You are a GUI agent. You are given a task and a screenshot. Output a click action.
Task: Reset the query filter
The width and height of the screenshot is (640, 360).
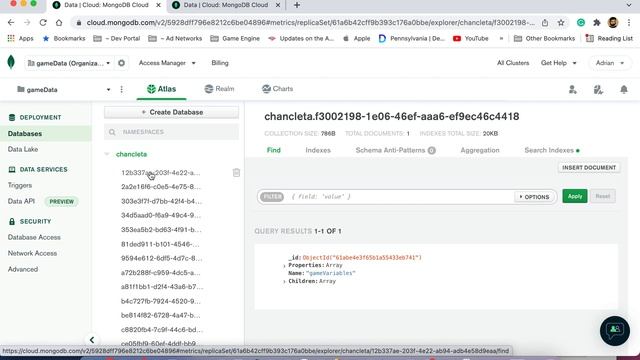[602, 196]
